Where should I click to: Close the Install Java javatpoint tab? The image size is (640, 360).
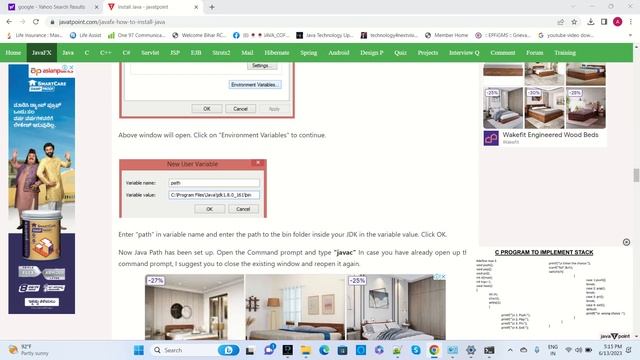pos(196,7)
